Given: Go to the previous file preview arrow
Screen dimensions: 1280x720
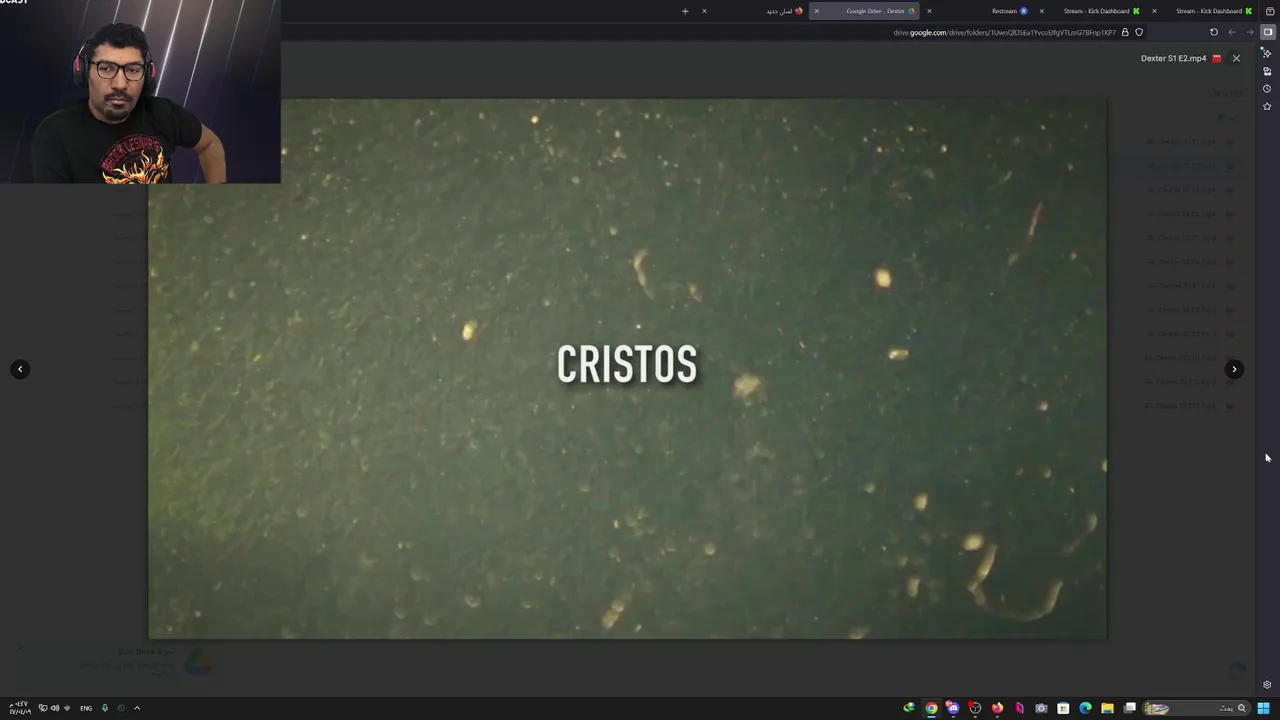Looking at the screenshot, I should [x=20, y=369].
